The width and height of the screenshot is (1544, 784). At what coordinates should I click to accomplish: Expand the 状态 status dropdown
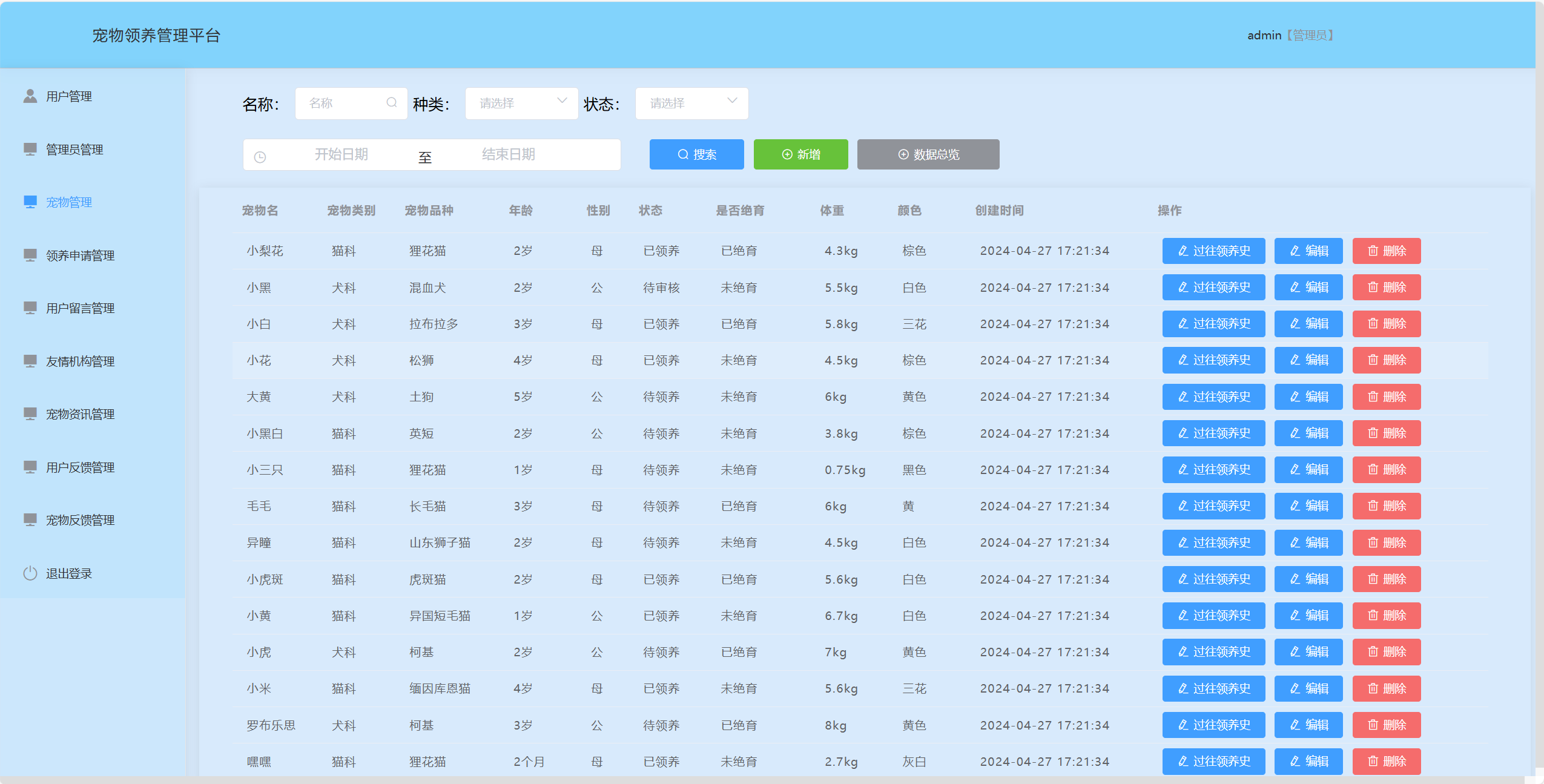click(x=691, y=103)
